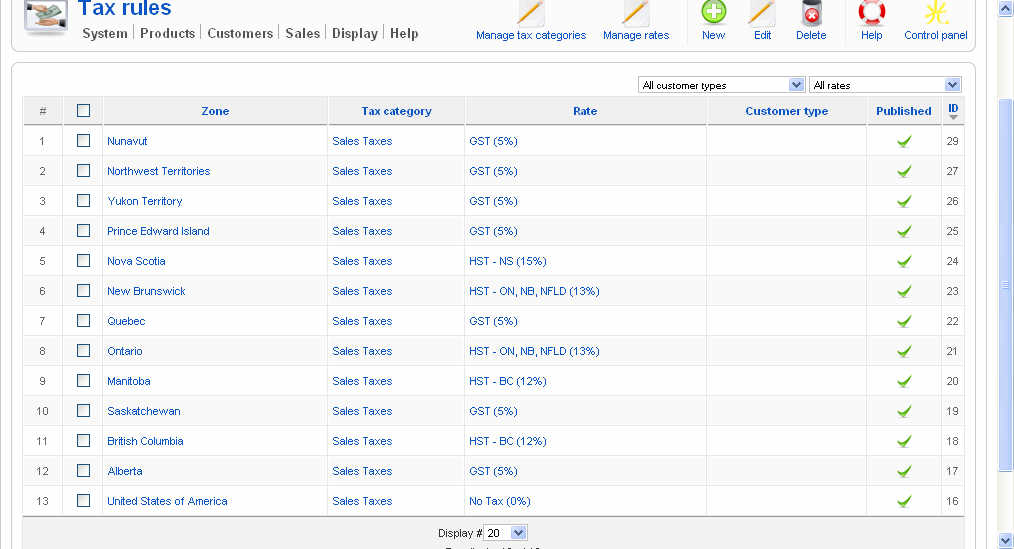Sort by the Tax category column header

pos(396,111)
